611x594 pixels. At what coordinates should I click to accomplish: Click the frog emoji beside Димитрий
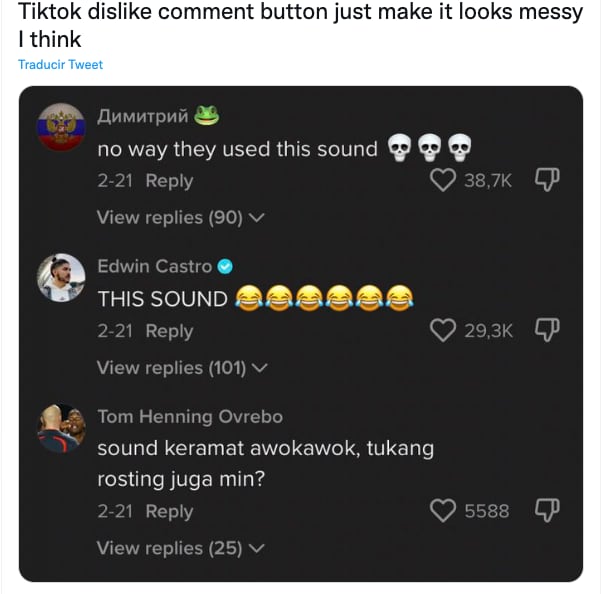[x=206, y=115]
